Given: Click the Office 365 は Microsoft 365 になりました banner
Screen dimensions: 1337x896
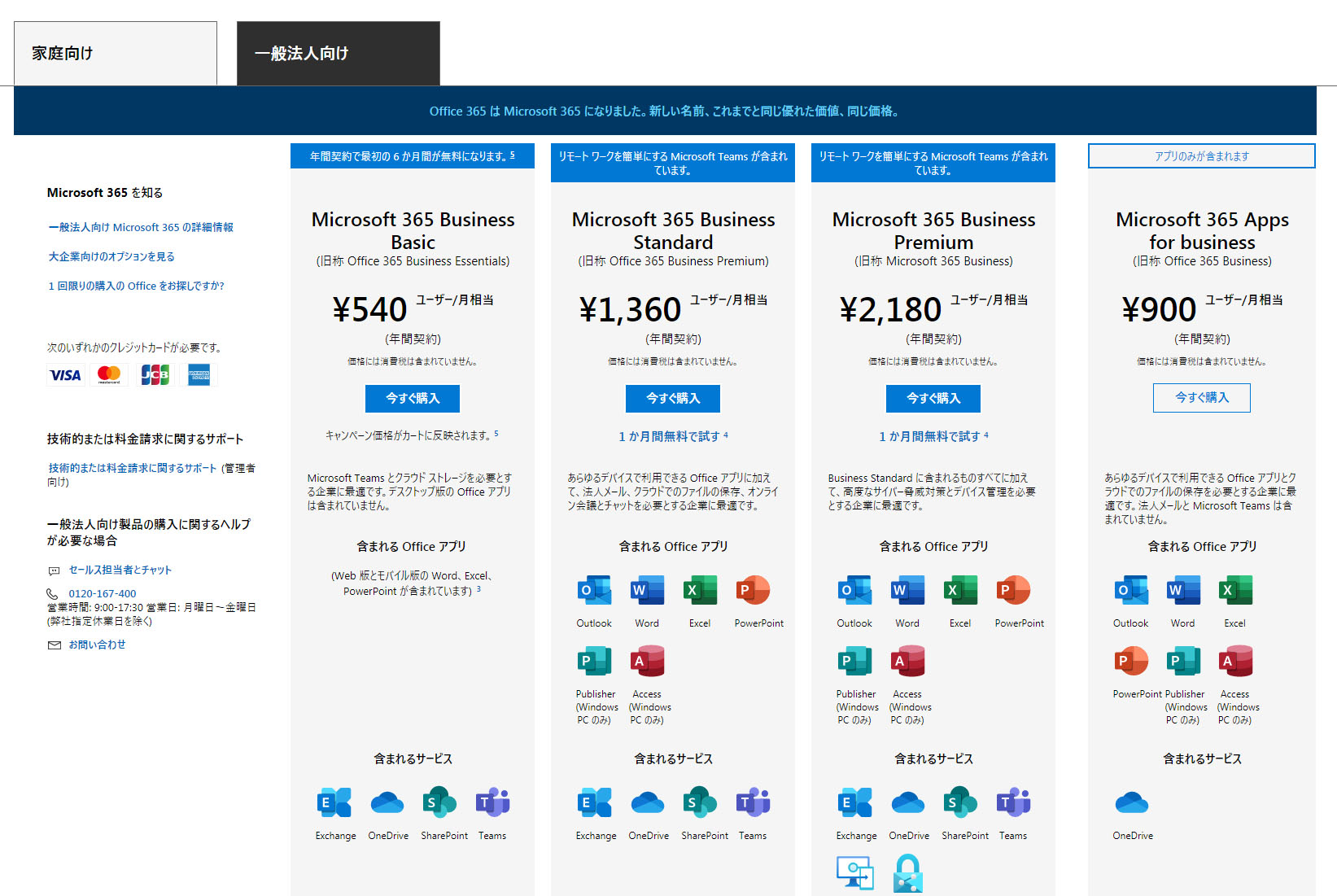Looking at the screenshot, I should click(x=665, y=111).
